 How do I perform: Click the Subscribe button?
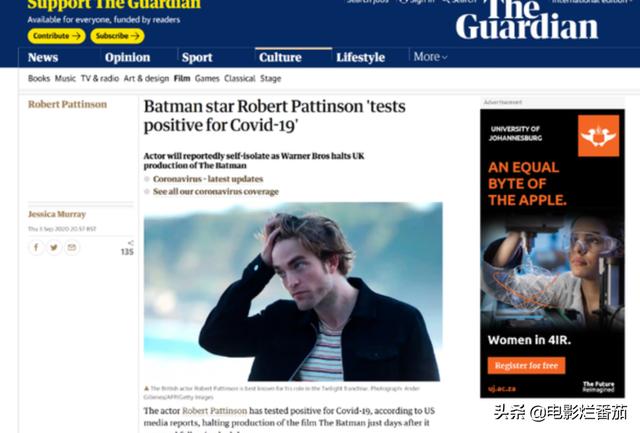pos(117,36)
